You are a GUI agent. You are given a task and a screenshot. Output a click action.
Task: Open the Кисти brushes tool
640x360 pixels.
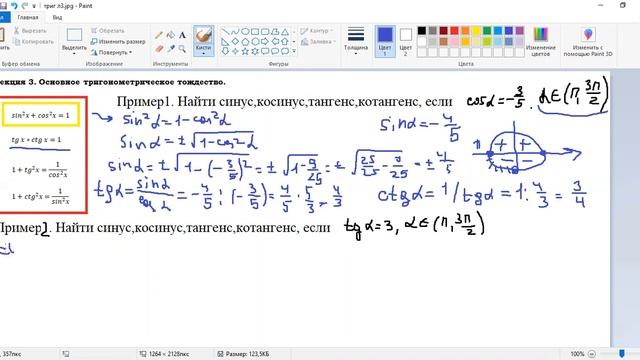coord(203,41)
